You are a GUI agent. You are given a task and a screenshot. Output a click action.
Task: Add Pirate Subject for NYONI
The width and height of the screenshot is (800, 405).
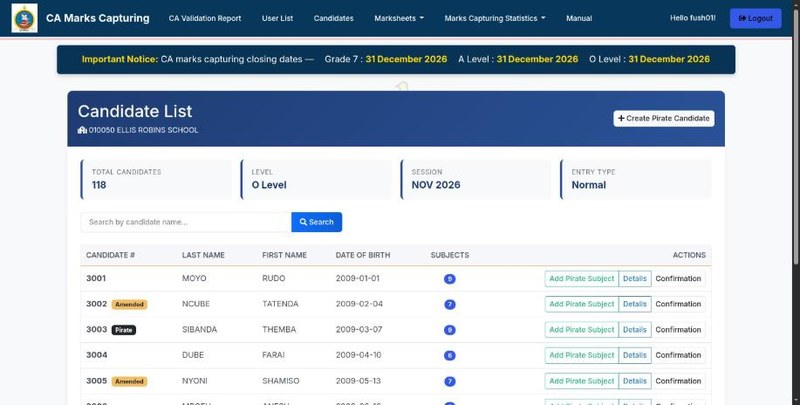point(582,381)
